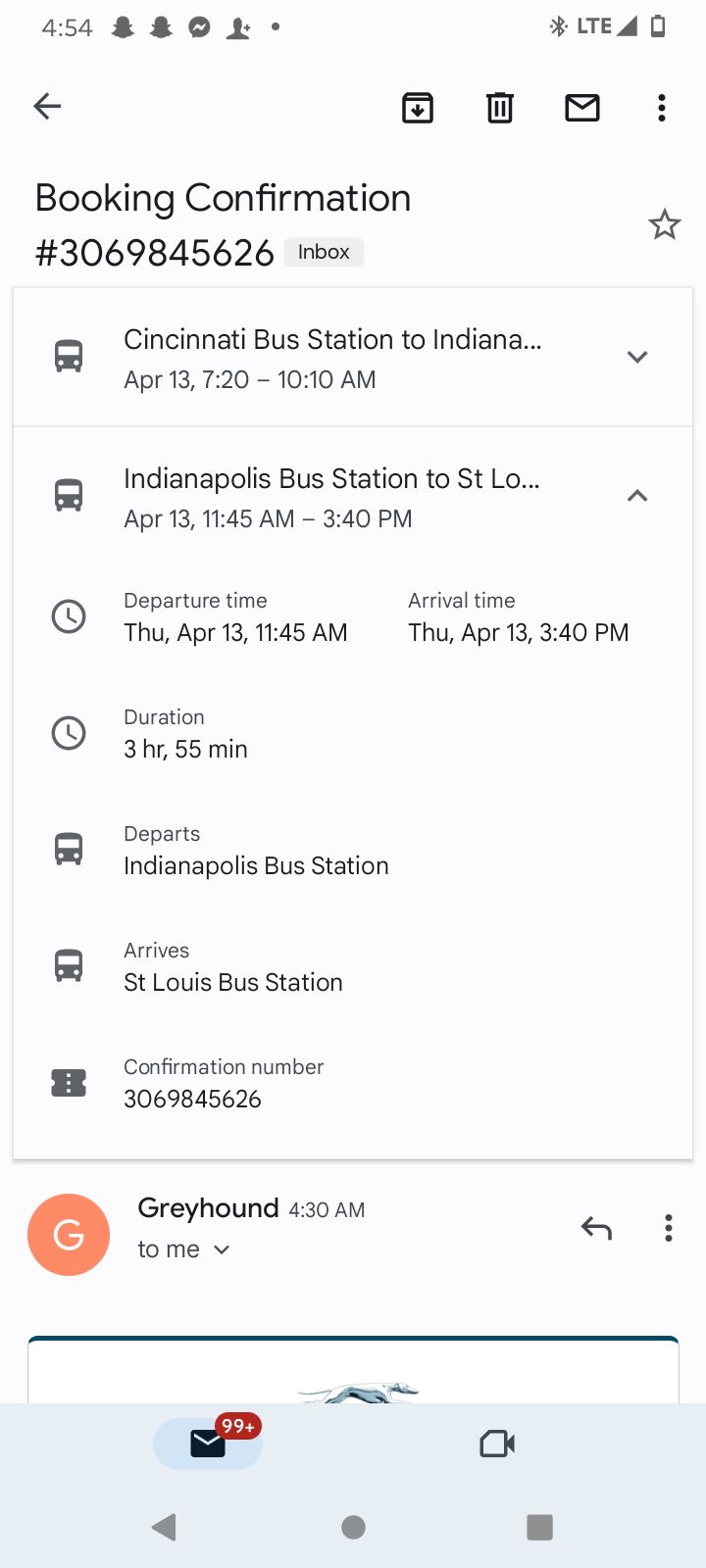Tap the confirmation number 3069845626
The image size is (706, 1568).
(192, 1099)
